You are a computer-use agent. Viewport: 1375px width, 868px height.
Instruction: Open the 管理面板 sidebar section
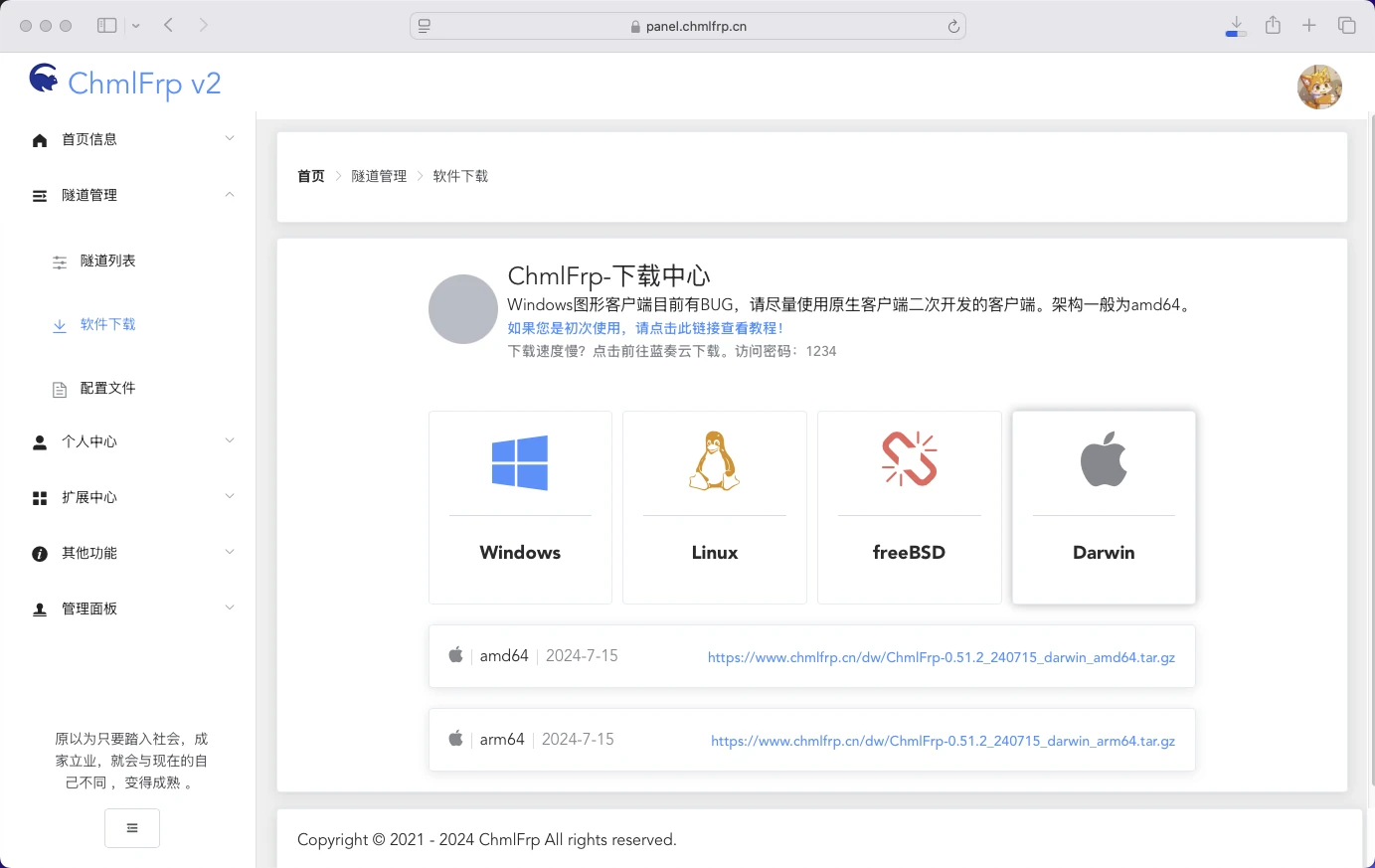(129, 608)
